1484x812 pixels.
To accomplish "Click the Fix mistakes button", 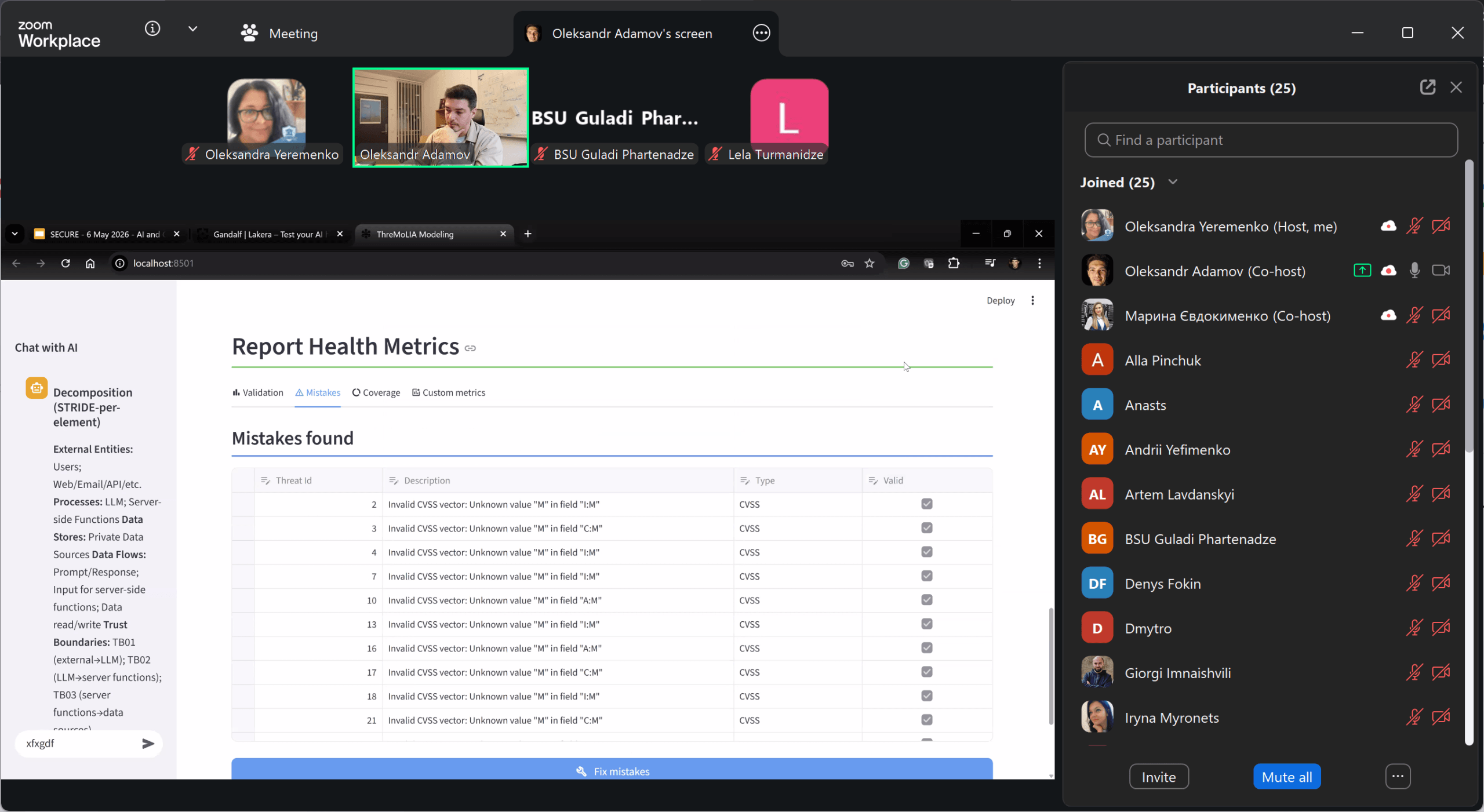I will click(x=612, y=770).
